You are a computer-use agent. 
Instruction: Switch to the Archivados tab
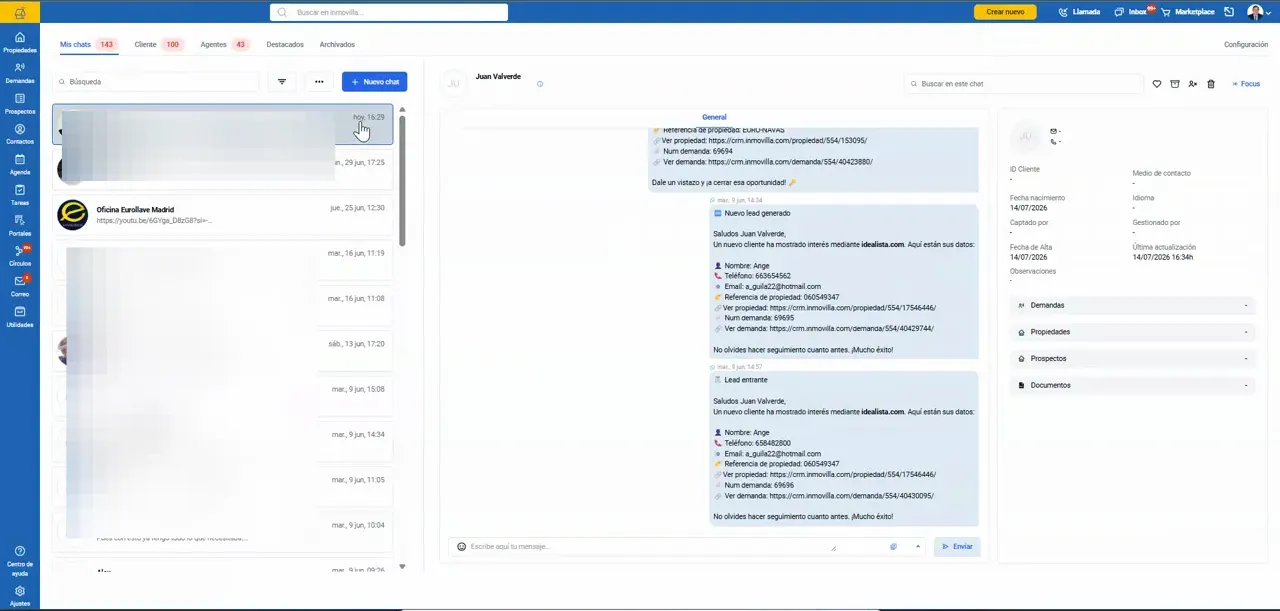click(x=337, y=45)
